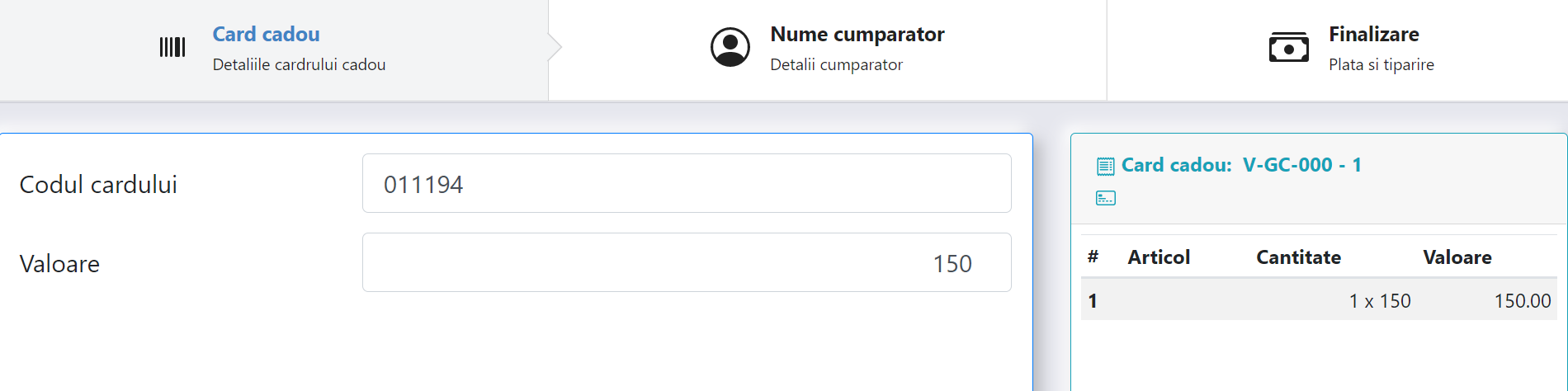The height and width of the screenshot is (391, 1568).
Task: Click the Detaliile cardului cadou subtitle
Action: pyautogui.click(x=299, y=64)
